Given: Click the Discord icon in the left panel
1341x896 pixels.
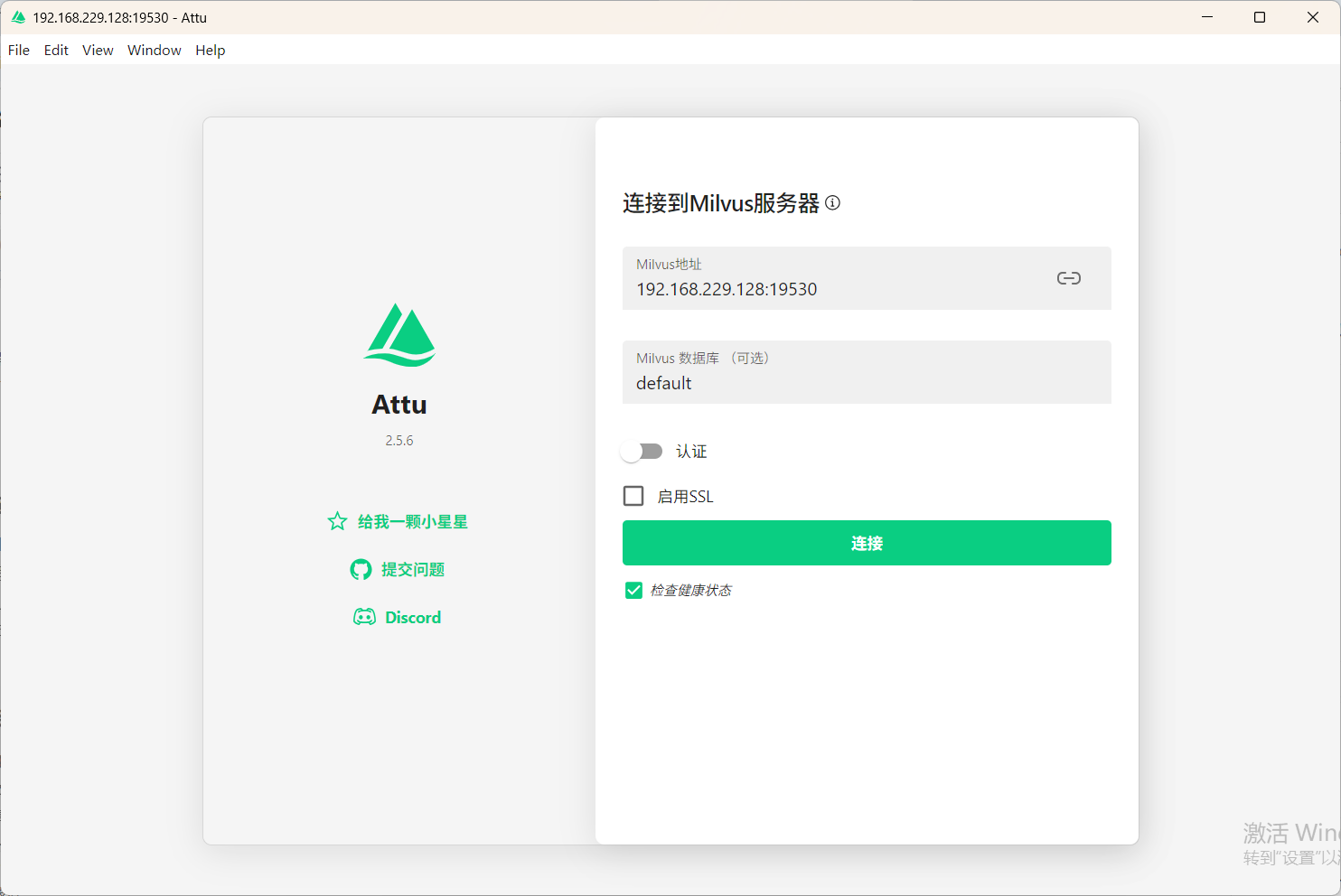Looking at the screenshot, I should tap(363, 616).
